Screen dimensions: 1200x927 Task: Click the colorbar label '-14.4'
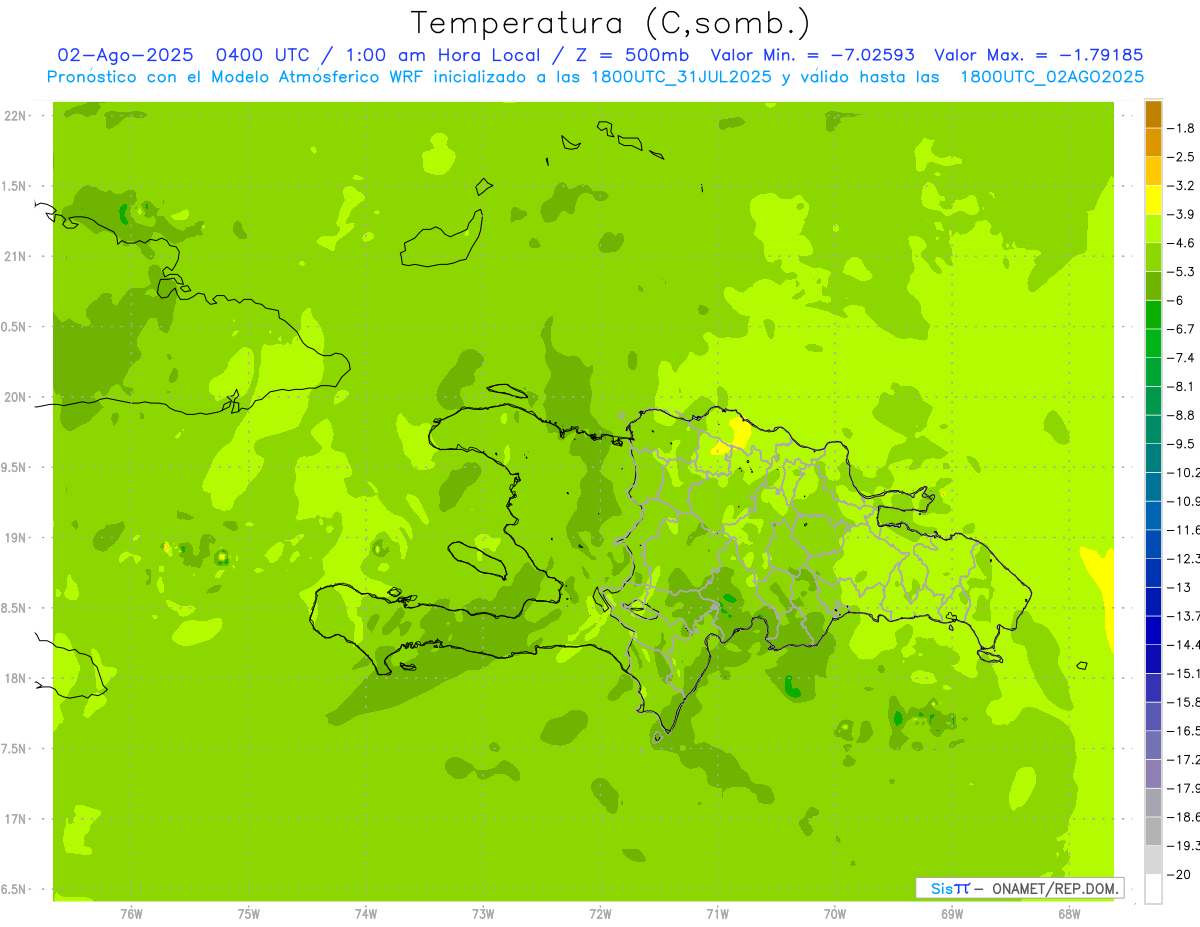(x=1184, y=644)
